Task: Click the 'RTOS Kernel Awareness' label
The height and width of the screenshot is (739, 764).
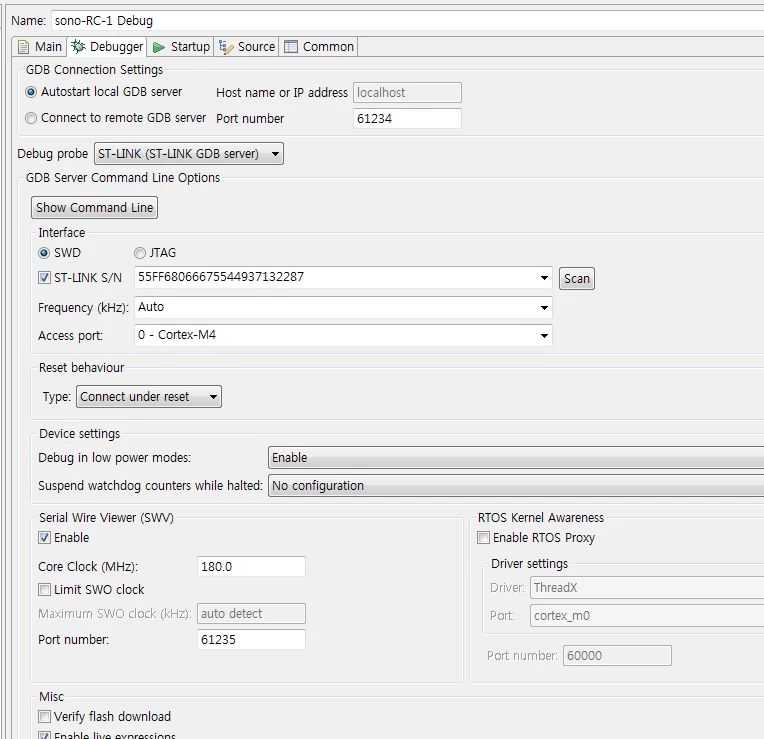Action: 541,518
